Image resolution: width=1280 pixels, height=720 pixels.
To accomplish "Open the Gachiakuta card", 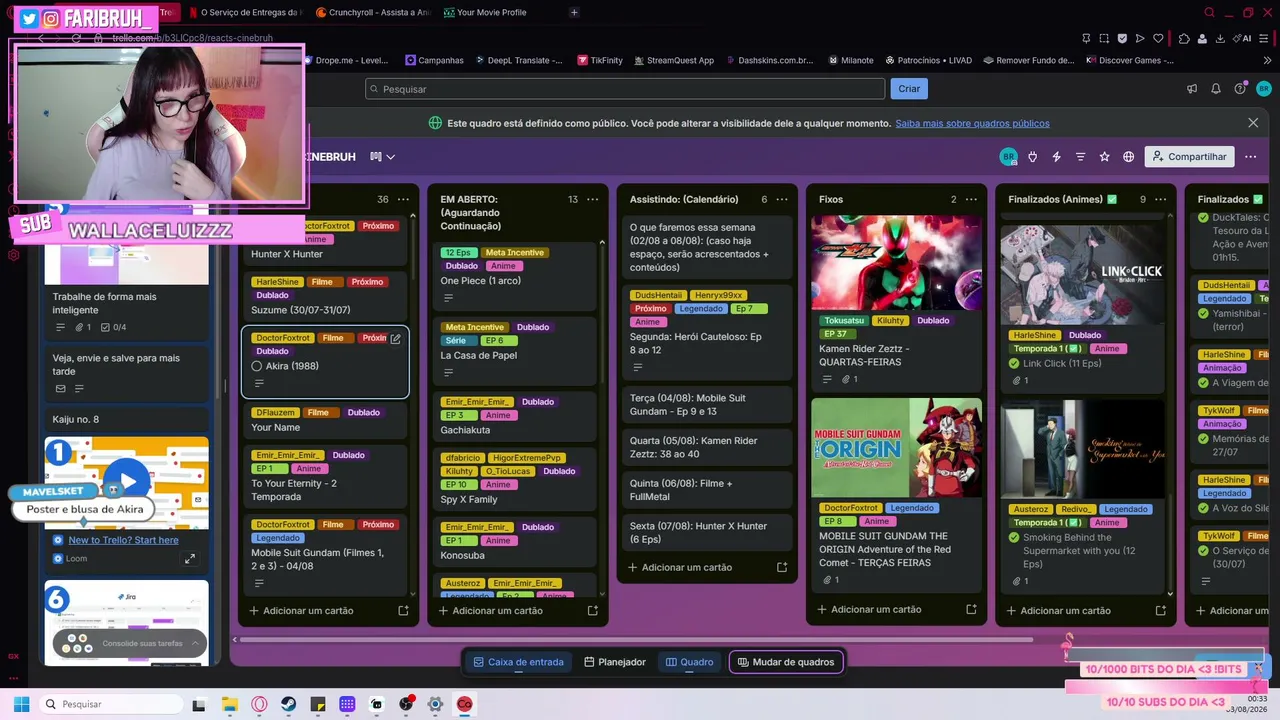I will [x=514, y=415].
